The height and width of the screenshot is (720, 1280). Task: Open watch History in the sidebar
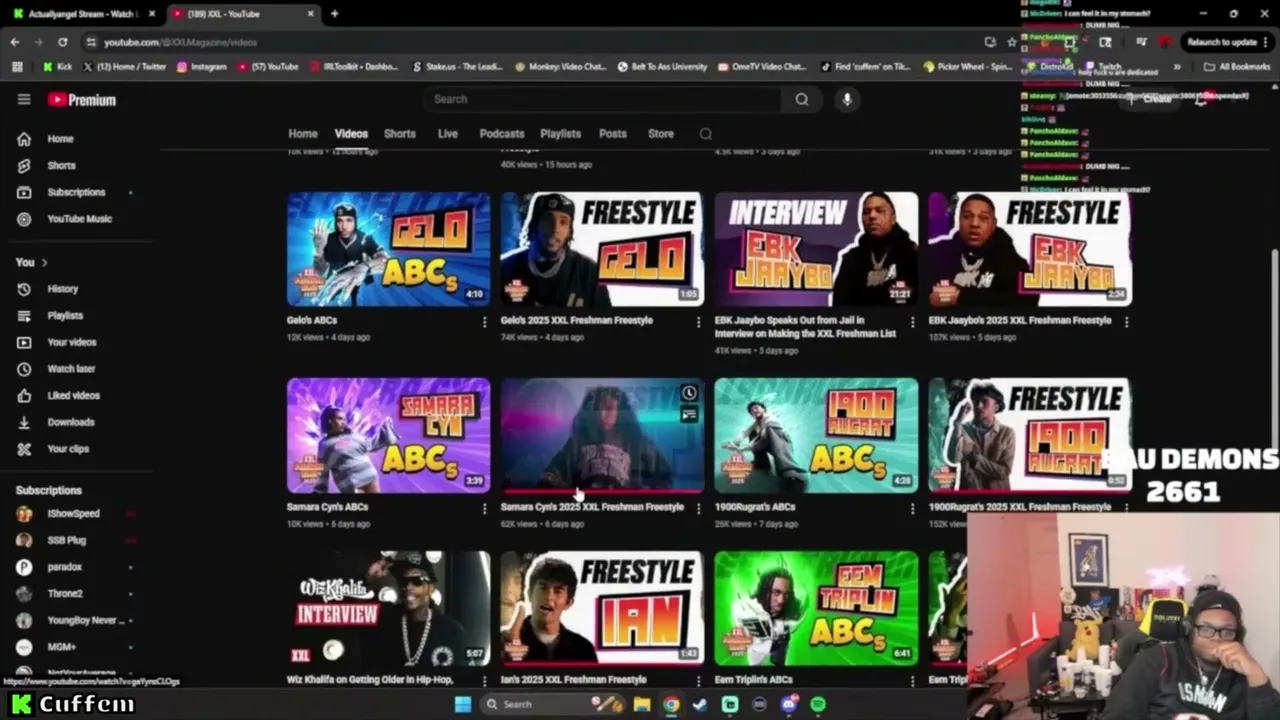point(62,289)
